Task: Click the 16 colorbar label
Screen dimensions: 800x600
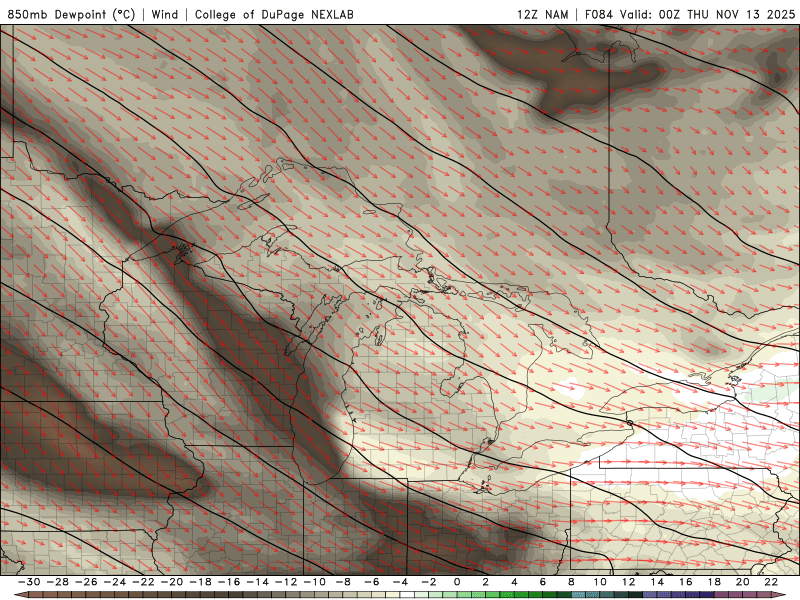Action: point(686,582)
